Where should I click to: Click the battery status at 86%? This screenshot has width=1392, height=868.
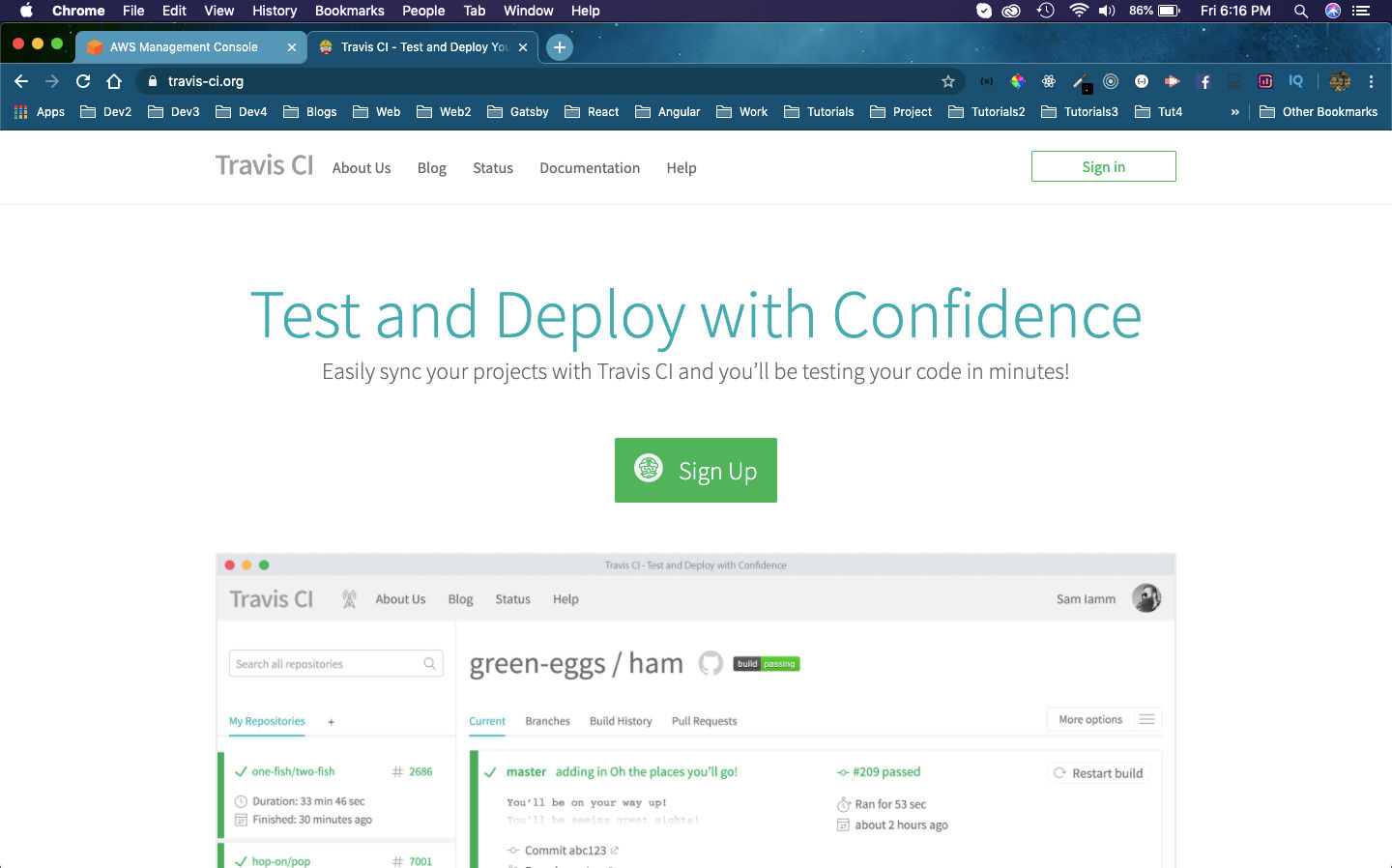(1154, 11)
